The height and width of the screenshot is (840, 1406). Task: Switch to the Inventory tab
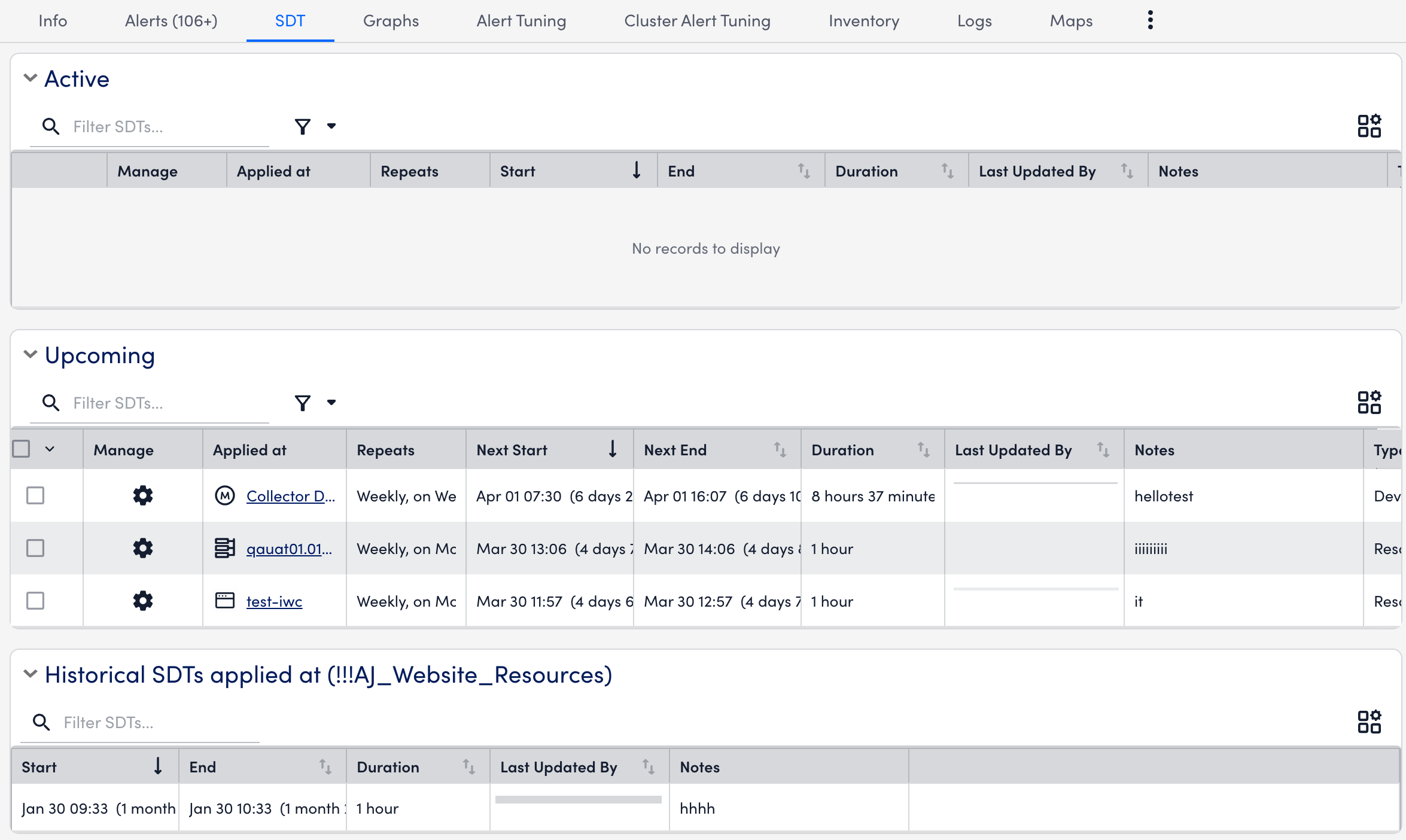pyautogui.click(x=863, y=21)
